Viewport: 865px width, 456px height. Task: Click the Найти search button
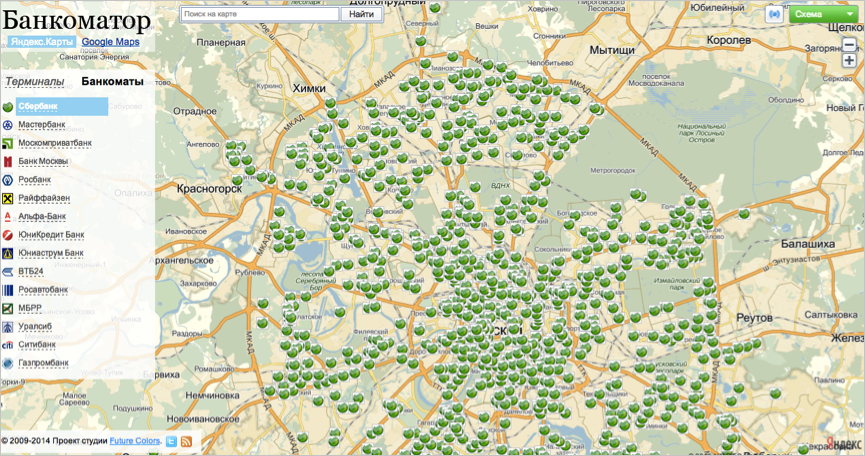pos(361,14)
